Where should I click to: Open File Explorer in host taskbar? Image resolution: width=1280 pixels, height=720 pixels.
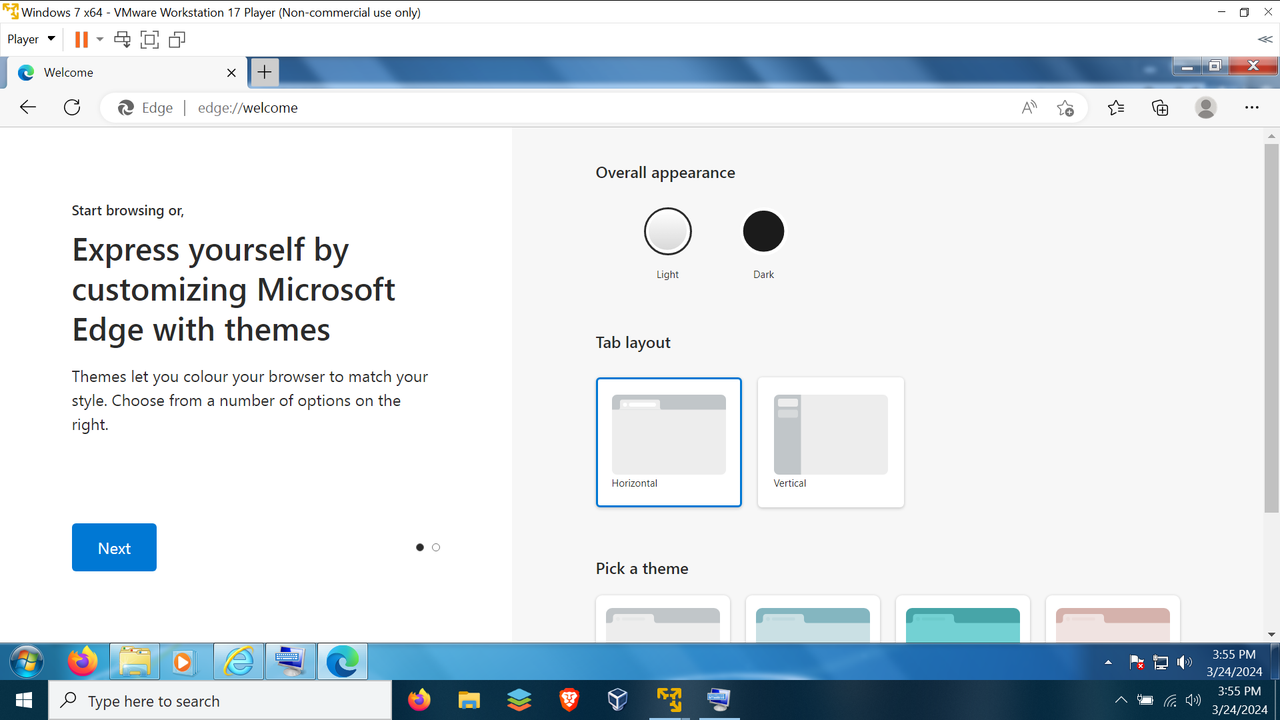pyautogui.click(x=469, y=700)
